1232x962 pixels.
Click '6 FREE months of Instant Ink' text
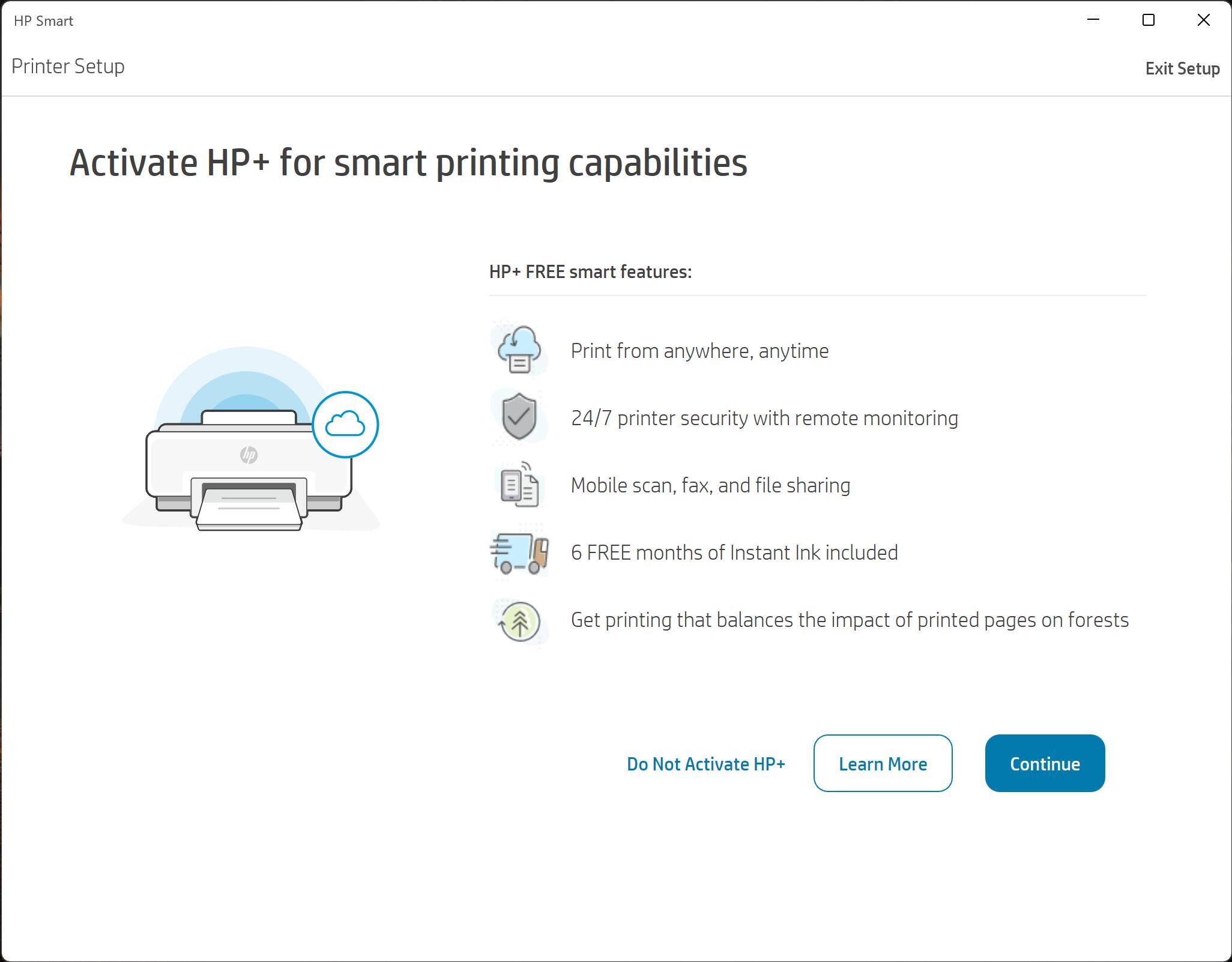click(734, 552)
